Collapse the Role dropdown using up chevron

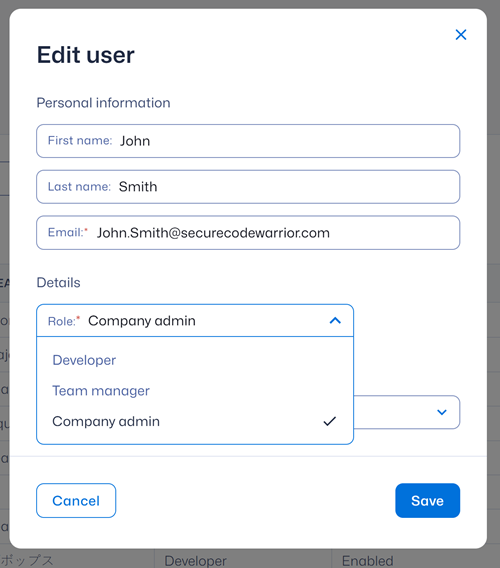tap(335, 321)
